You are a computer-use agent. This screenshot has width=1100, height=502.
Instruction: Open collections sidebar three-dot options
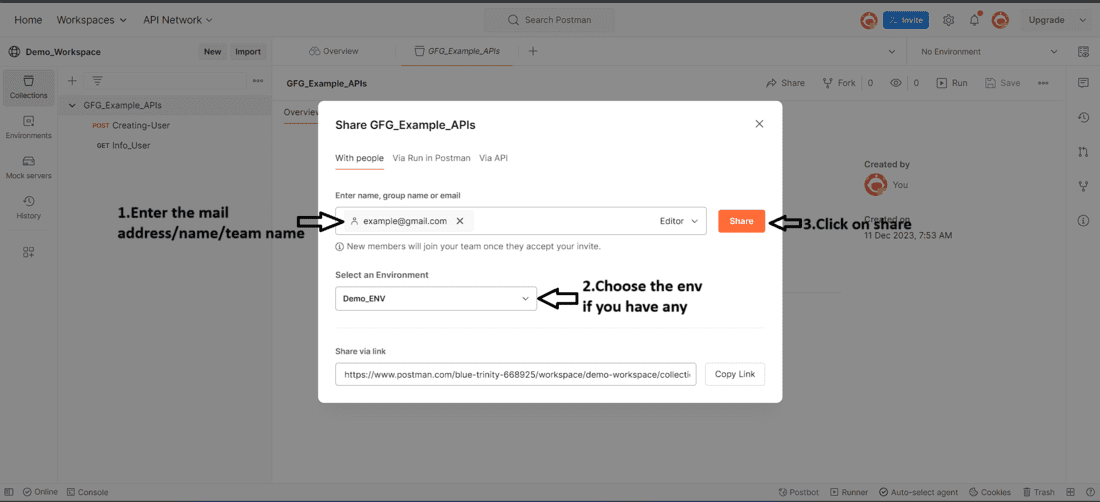[x=258, y=81]
